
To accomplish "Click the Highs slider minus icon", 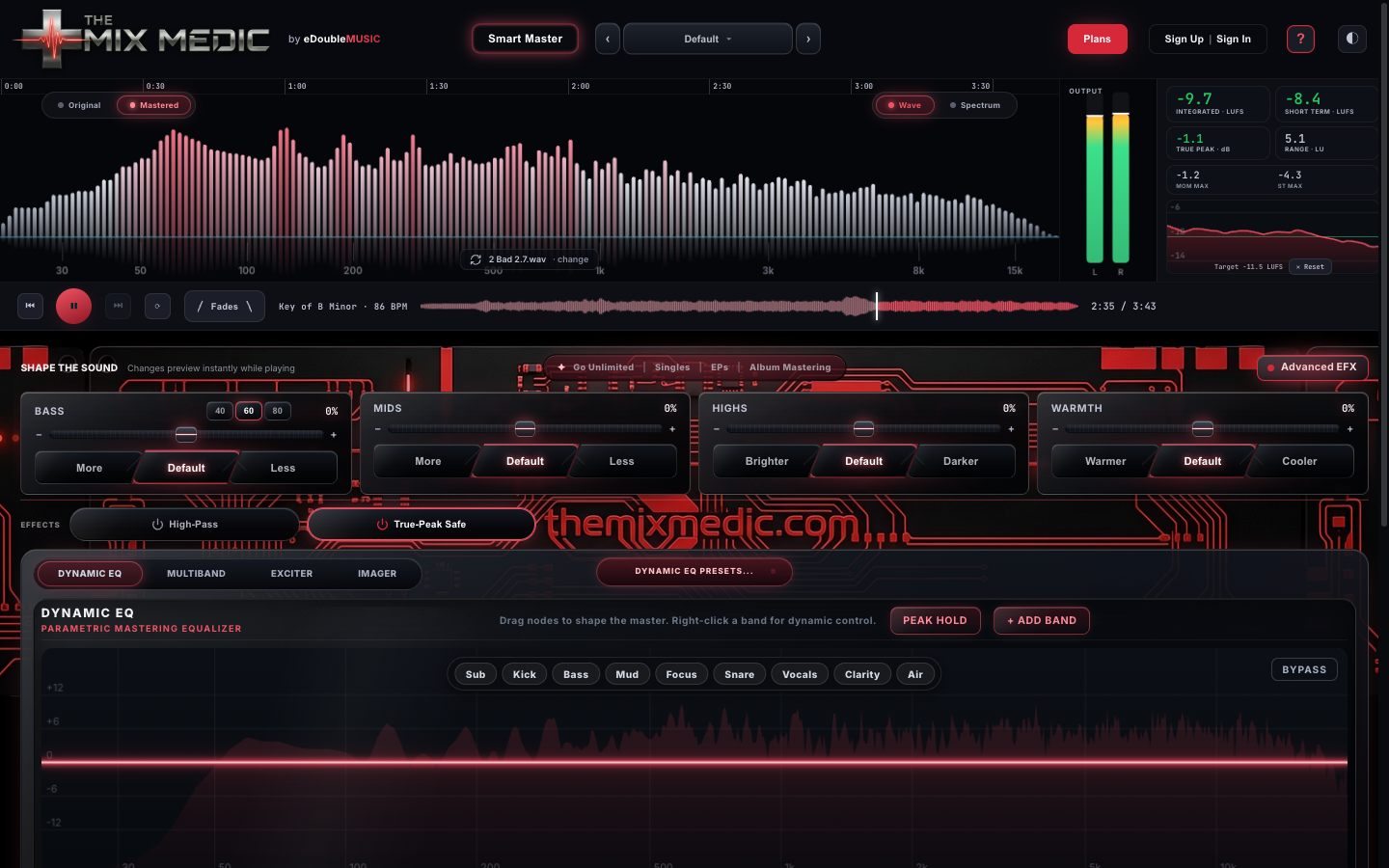I will click(x=717, y=429).
